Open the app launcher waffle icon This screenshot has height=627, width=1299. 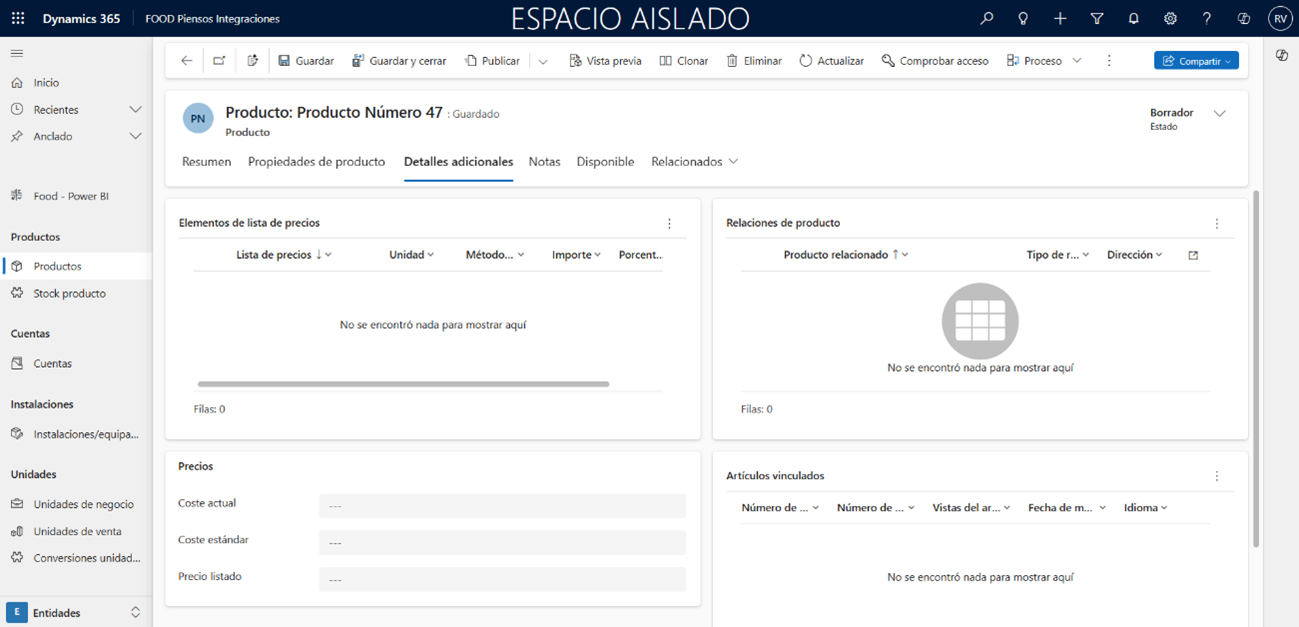18,18
